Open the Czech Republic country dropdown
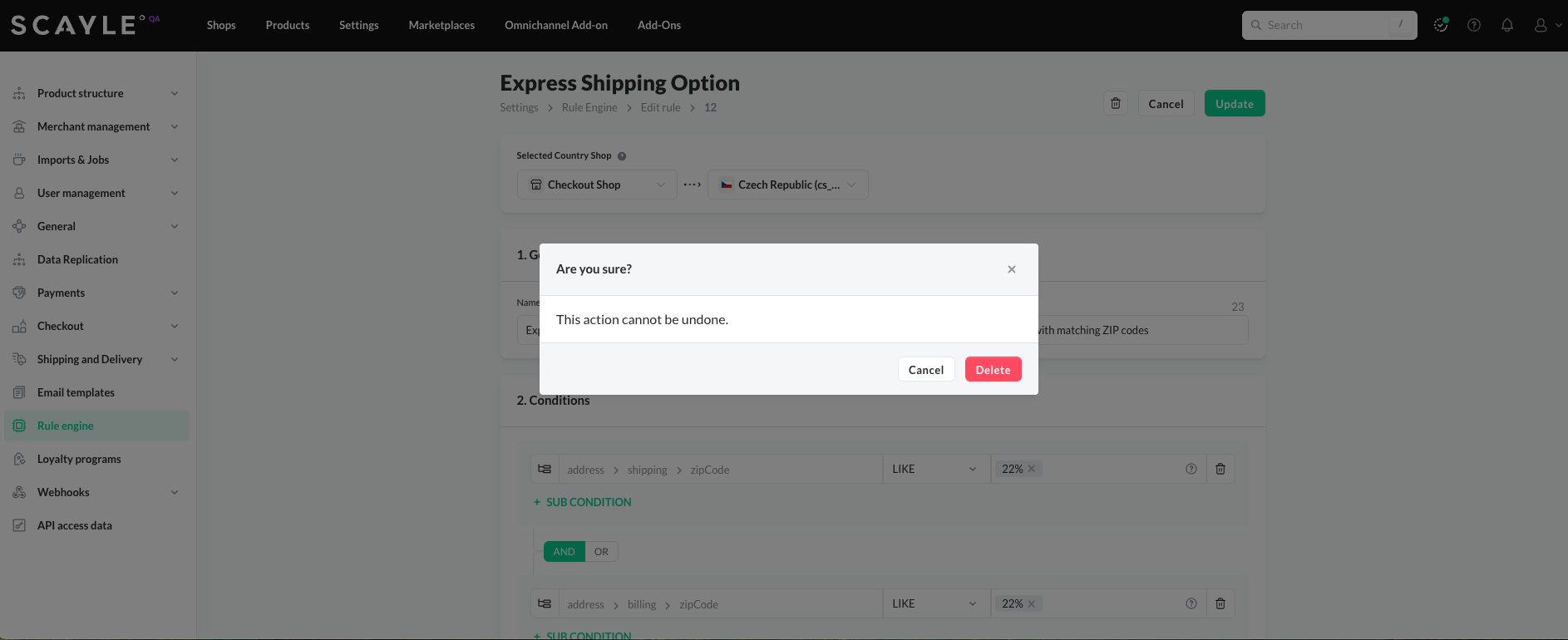1568x640 pixels. [x=787, y=185]
